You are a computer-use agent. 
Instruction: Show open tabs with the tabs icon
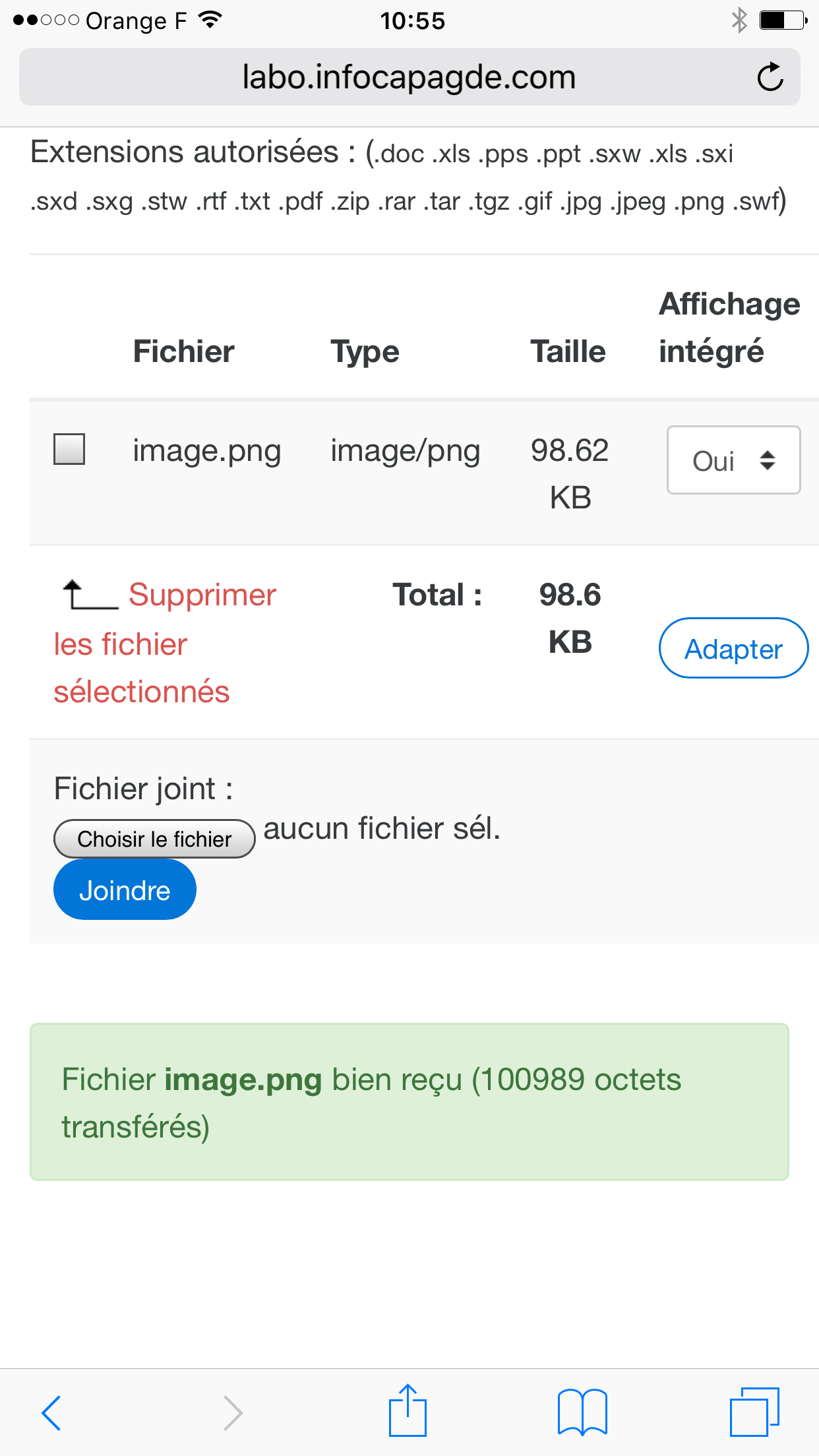click(754, 1412)
